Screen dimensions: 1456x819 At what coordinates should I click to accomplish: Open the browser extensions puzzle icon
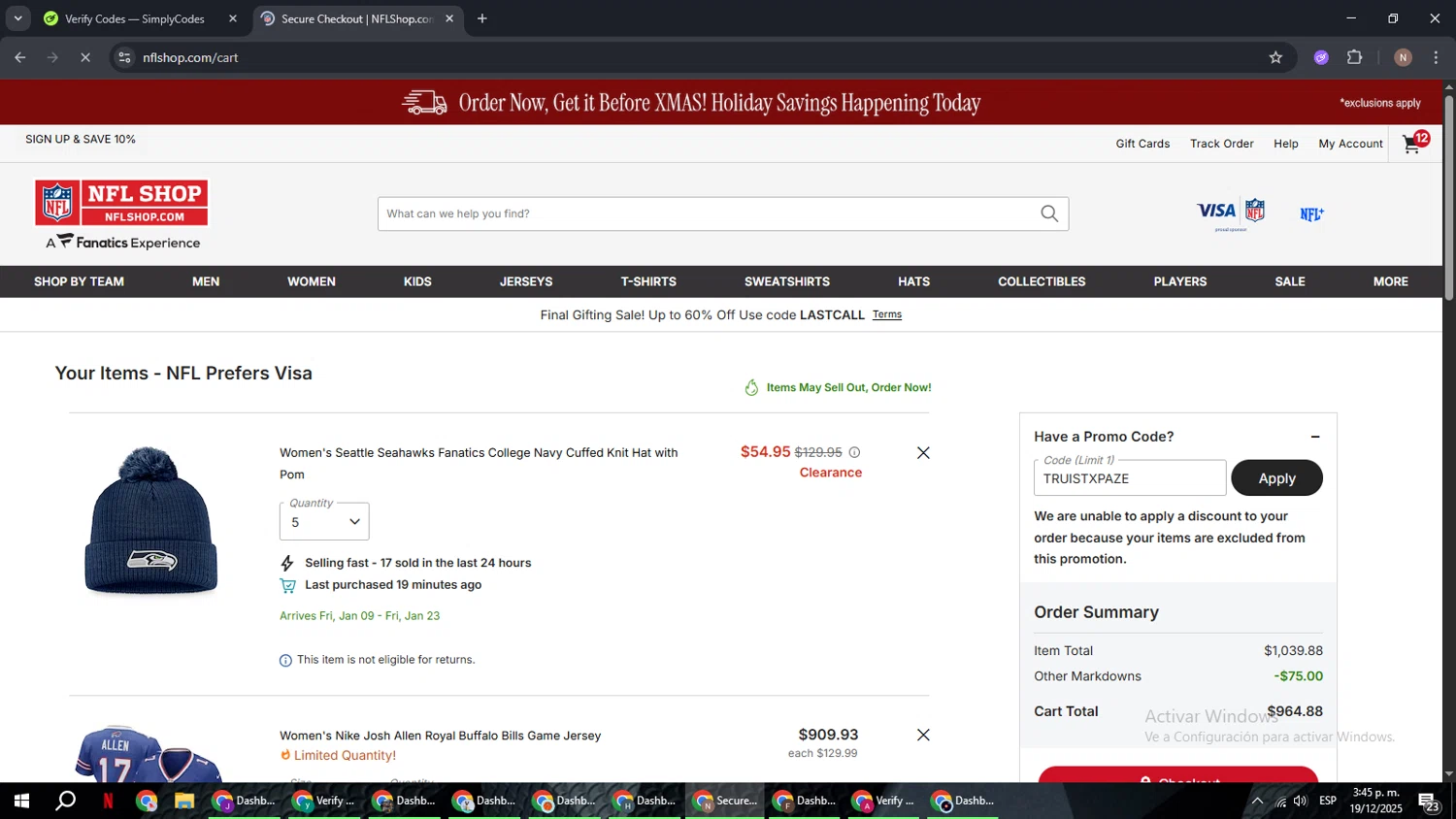click(1355, 57)
